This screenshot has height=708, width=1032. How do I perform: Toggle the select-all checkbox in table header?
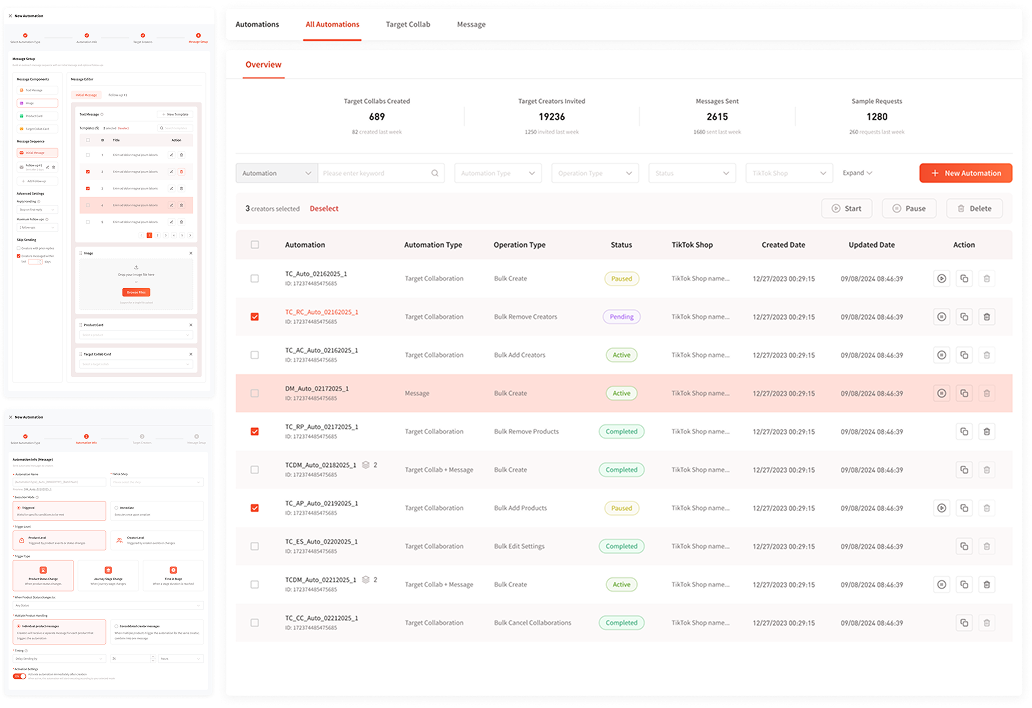[255, 245]
